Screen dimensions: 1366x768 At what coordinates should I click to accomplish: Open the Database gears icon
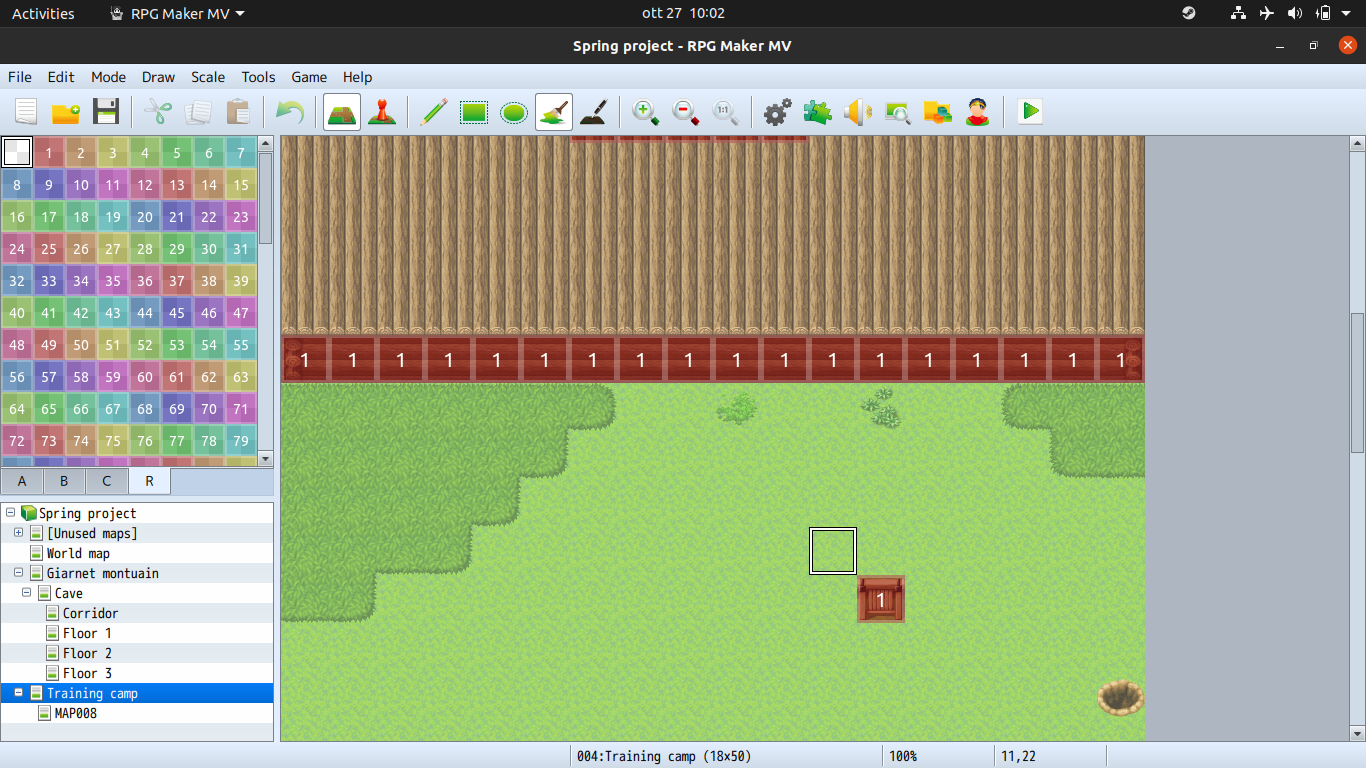[x=778, y=112]
